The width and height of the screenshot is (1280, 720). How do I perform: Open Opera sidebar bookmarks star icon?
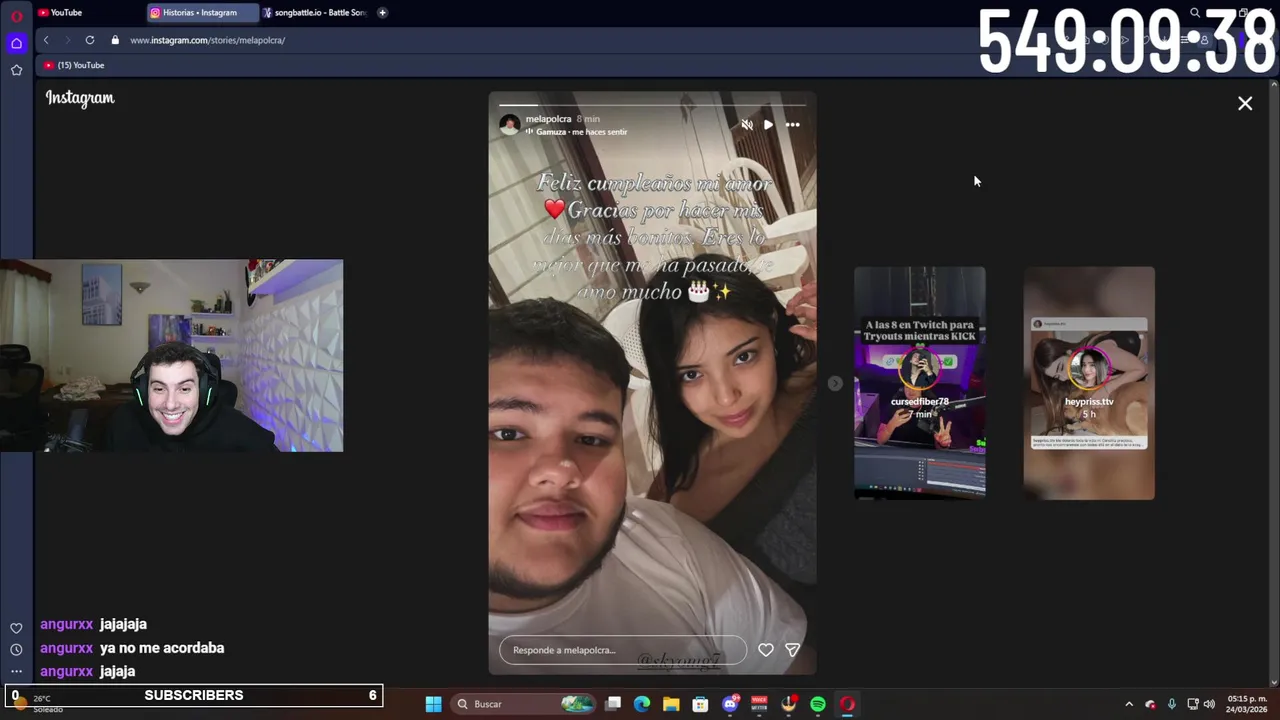point(16,70)
